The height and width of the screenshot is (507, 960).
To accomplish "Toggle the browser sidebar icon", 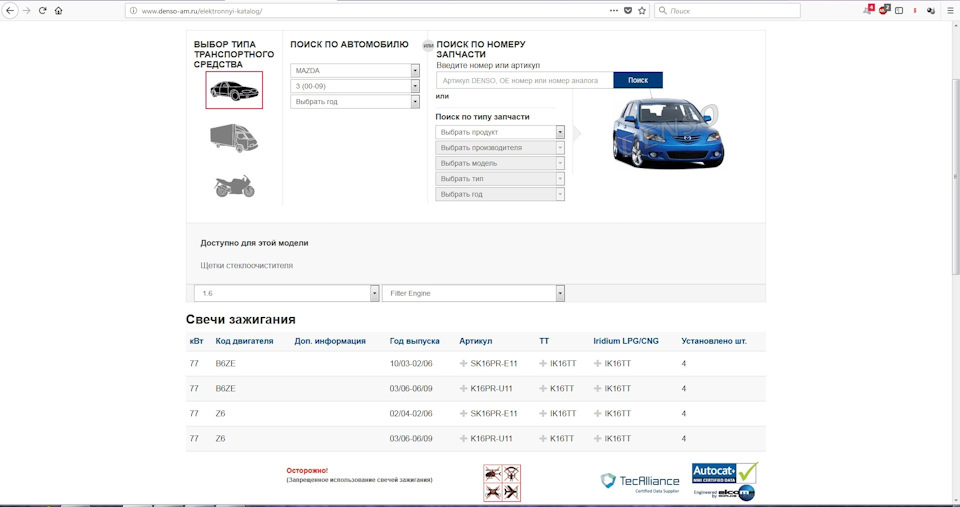I will pos(899,10).
